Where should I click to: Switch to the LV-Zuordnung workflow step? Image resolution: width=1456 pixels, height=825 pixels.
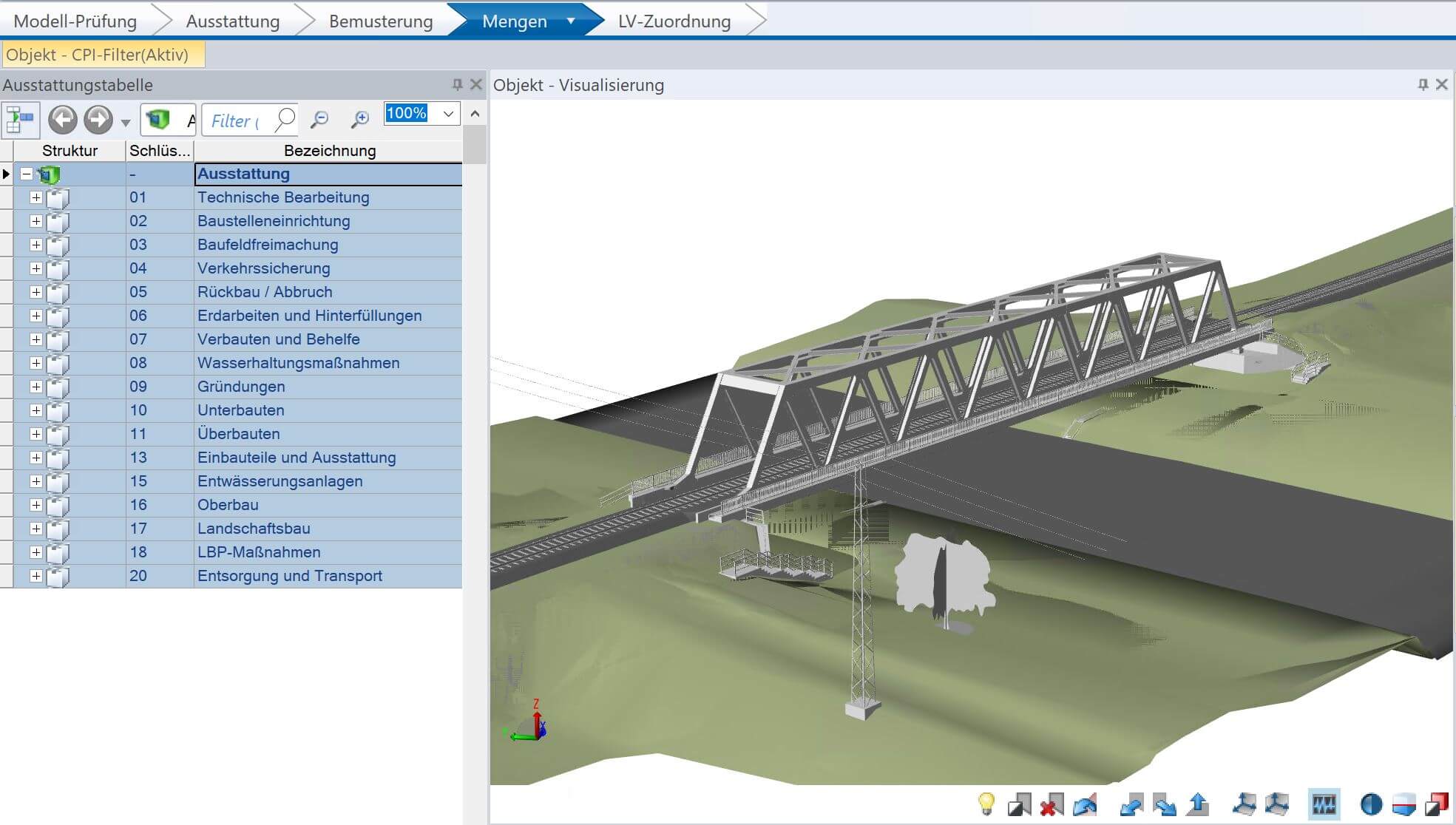point(674,21)
